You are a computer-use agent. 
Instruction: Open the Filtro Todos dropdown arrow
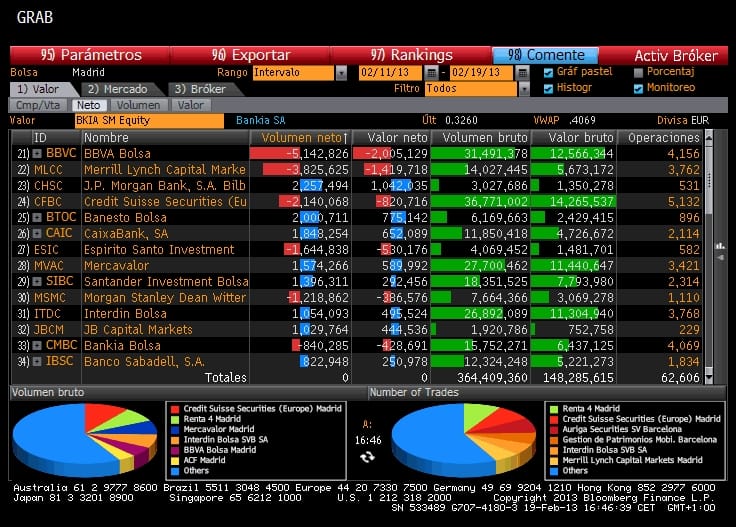click(524, 89)
